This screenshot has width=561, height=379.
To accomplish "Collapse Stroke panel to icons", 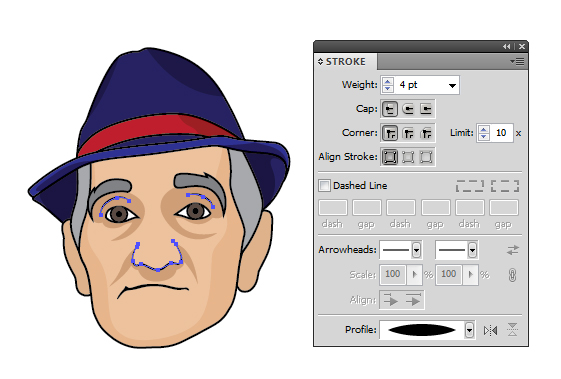I will coord(506,47).
